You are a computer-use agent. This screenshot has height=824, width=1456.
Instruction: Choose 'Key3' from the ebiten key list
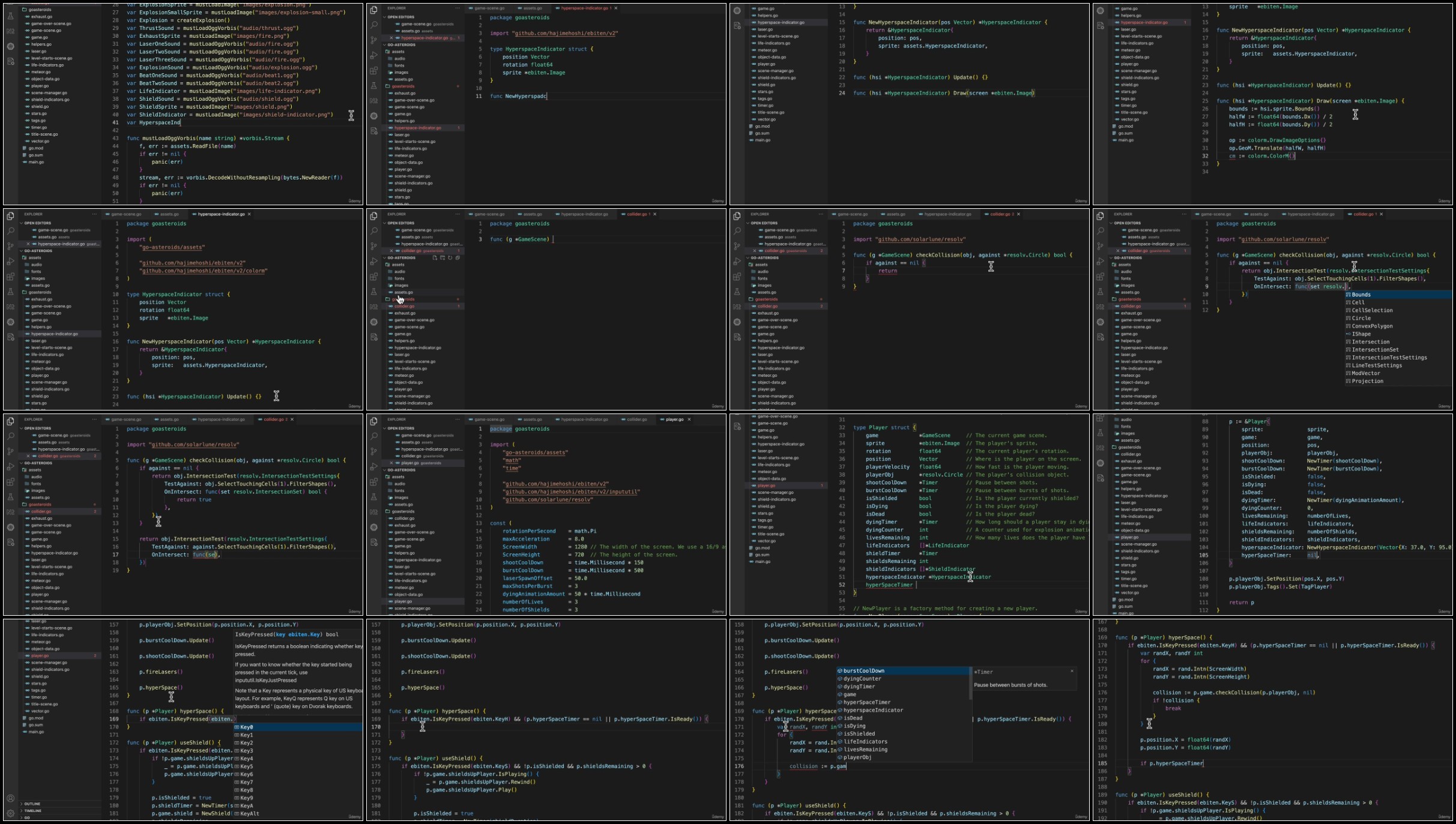[298, 751]
